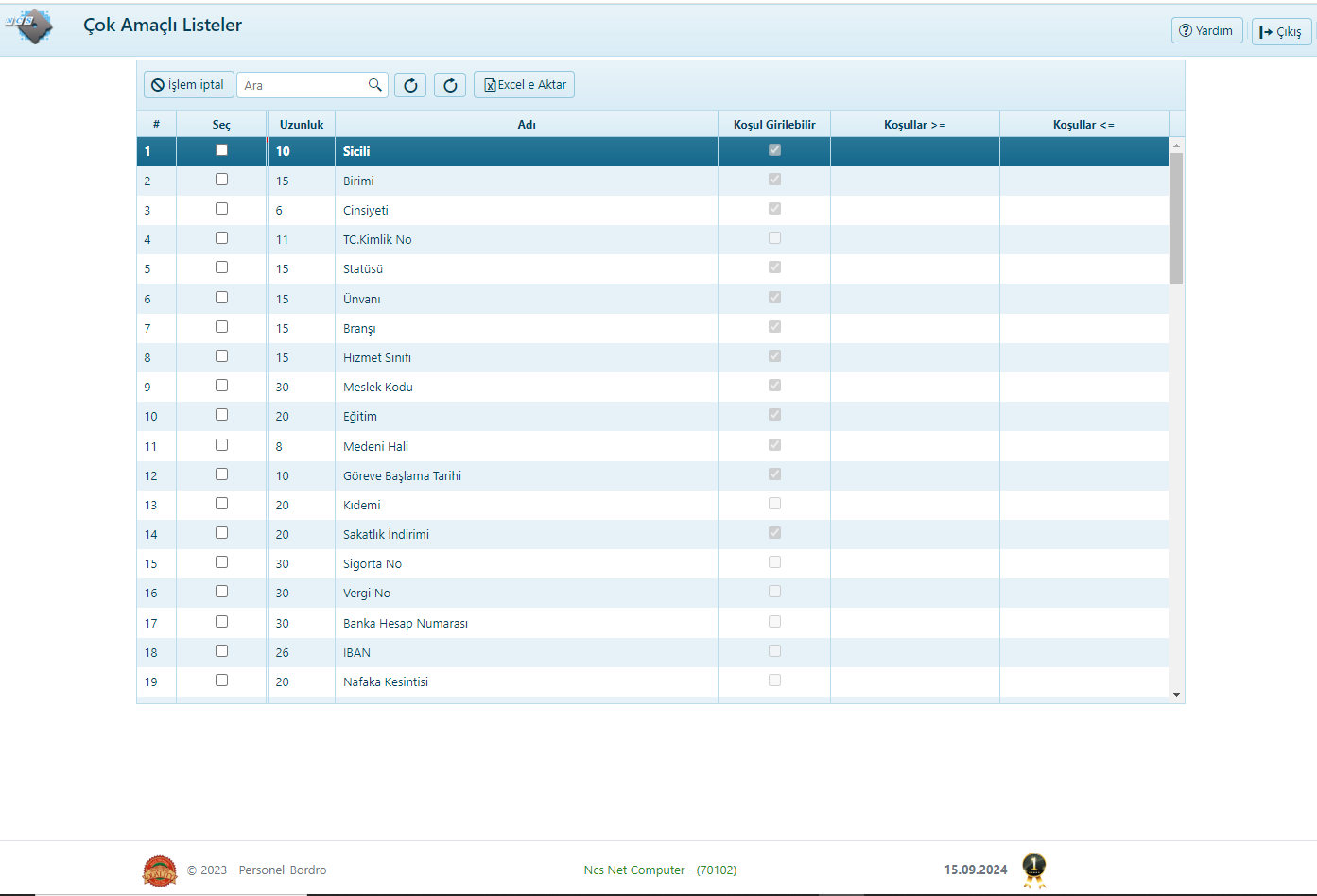The height and width of the screenshot is (896, 1317).
Task: Click the award badge icon in the footer
Action: (x=1034, y=870)
